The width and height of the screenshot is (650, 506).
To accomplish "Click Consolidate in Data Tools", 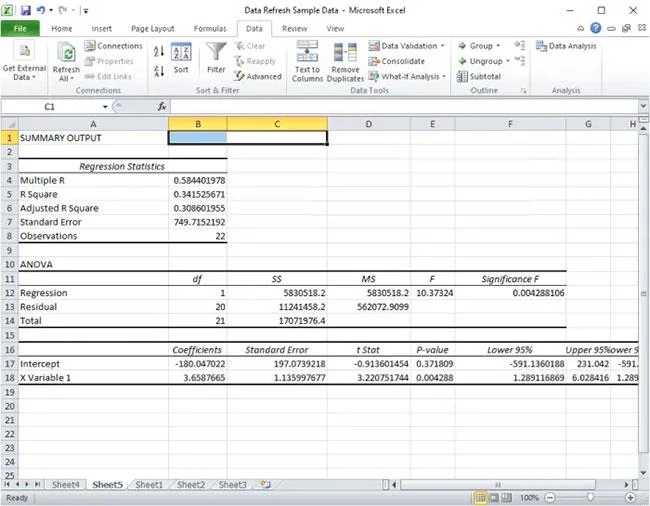I will click(397, 61).
